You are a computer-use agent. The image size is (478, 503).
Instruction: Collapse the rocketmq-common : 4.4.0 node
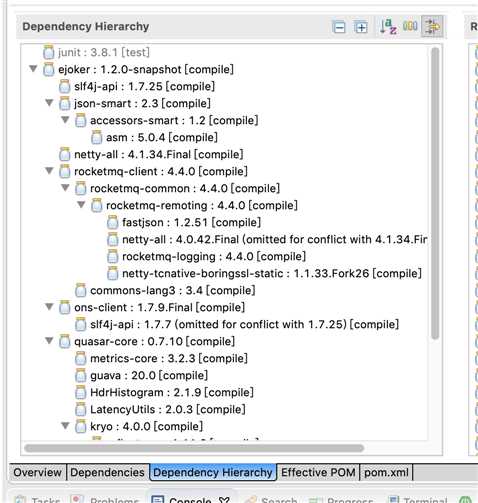point(65,188)
